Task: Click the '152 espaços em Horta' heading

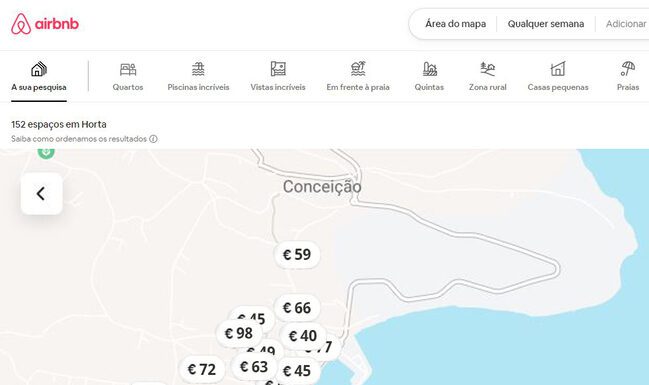Action: [59, 124]
